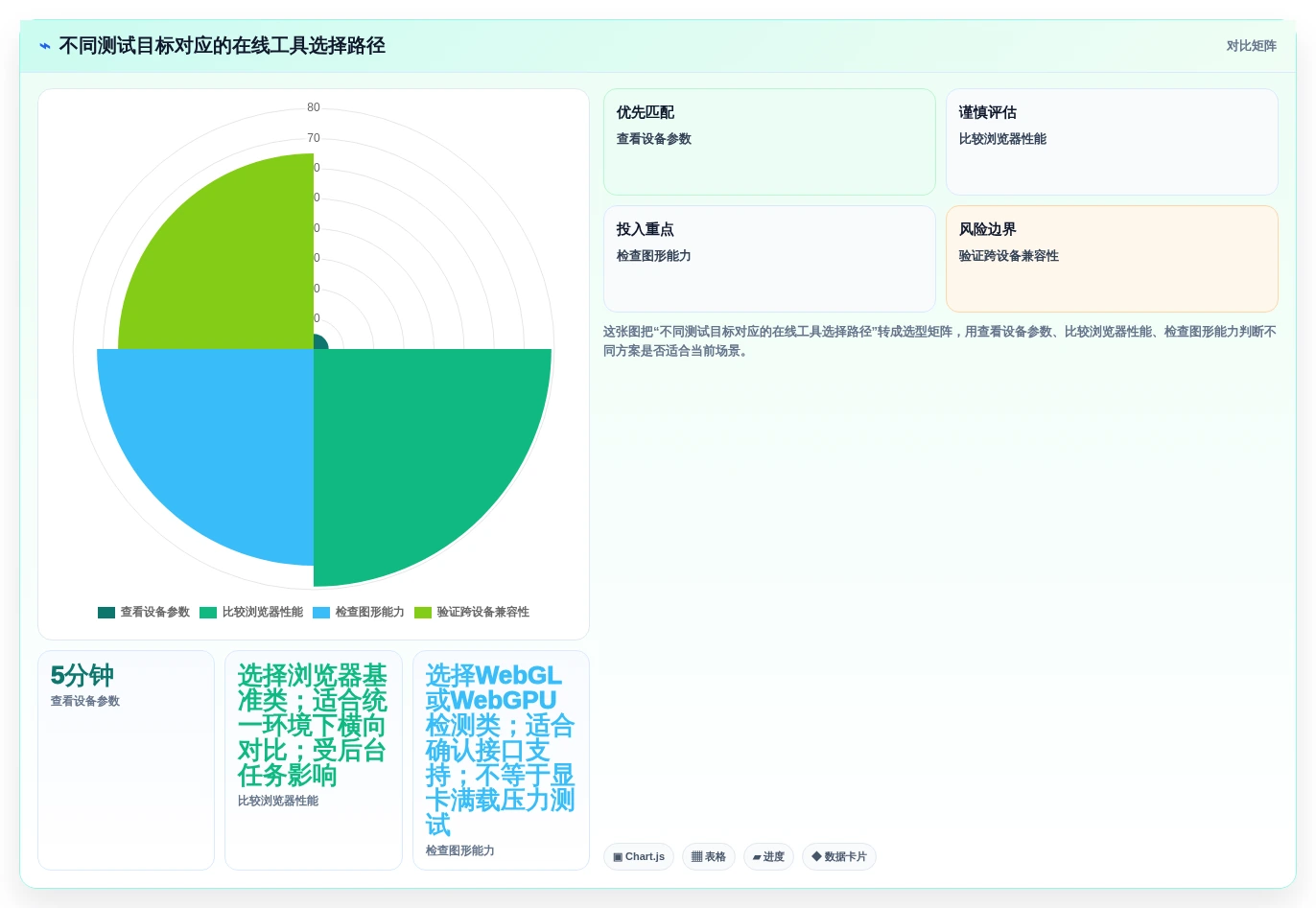Screen dimensions: 1316x908
Task: Click the axis label 80 on chart
Action: point(314,107)
